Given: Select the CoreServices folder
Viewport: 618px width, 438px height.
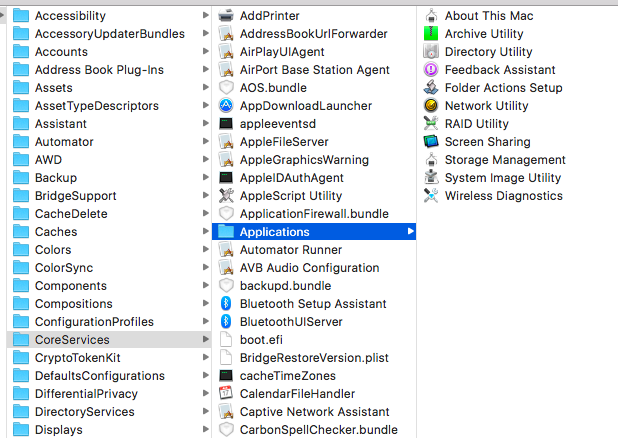Looking at the screenshot, I should click(x=109, y=339).
